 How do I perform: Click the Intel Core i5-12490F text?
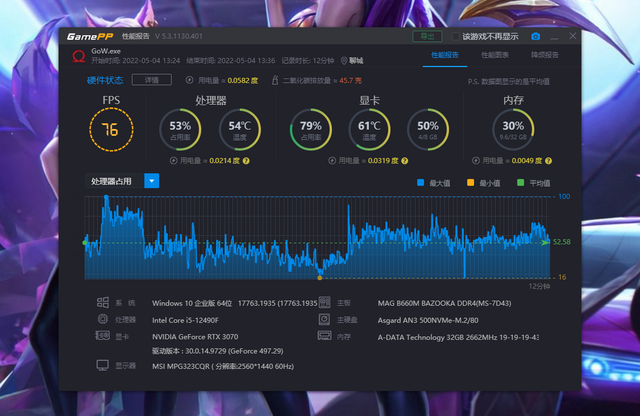click(185, 320)
